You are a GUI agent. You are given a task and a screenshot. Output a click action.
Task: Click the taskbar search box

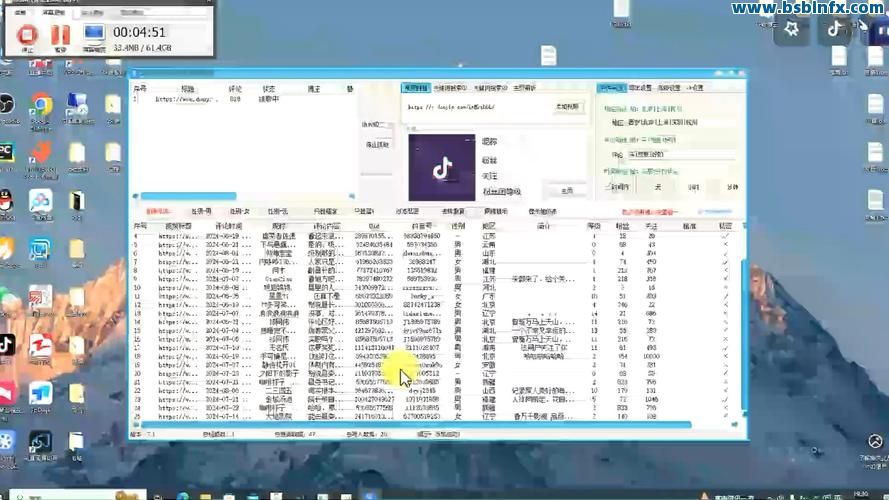click(78, 495)
